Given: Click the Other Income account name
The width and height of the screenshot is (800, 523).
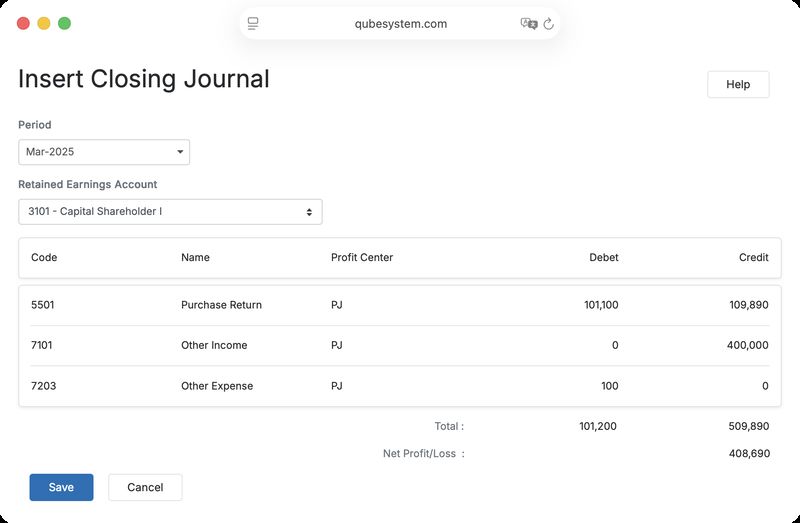Looking at the screenshot, I should pyautogui.click(x=214, y=345).
